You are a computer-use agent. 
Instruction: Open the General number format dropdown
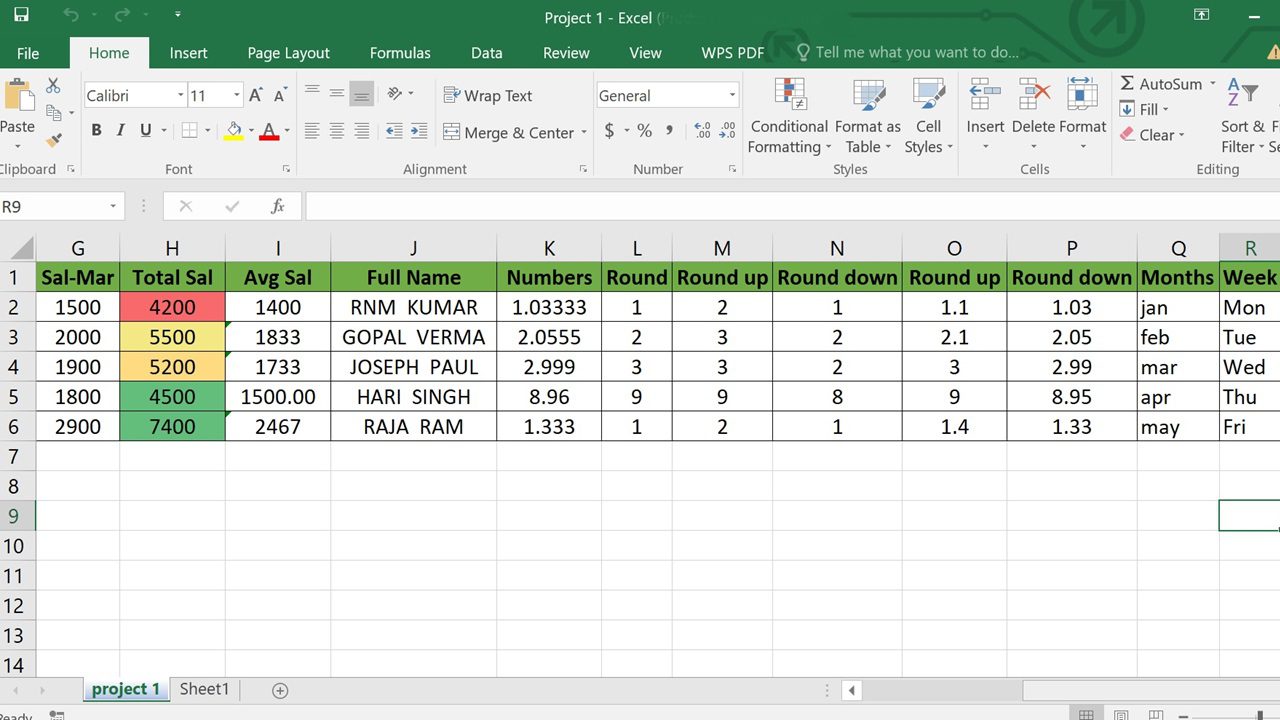coord(732,96)
